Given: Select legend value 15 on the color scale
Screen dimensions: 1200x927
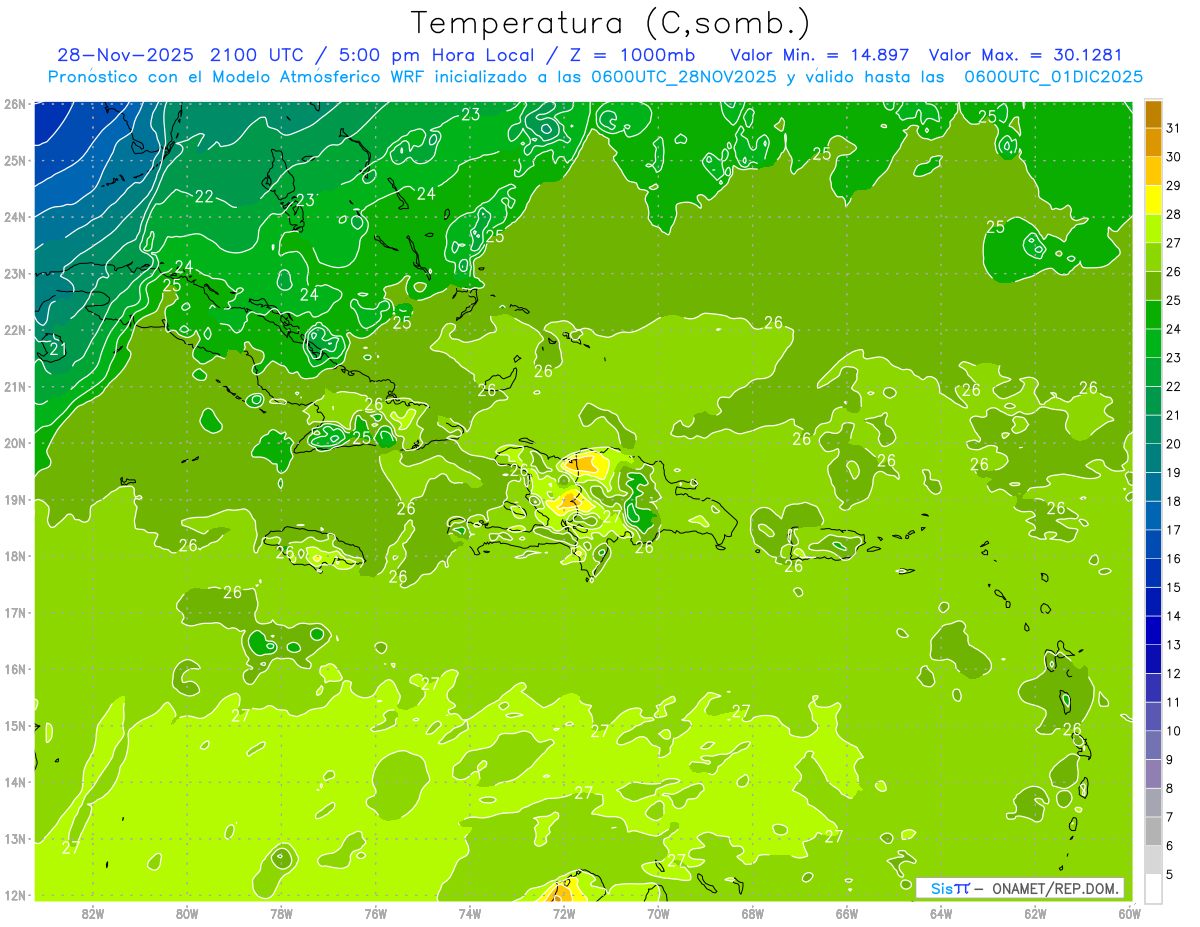Looking at the screenshot, I should 1173,587.
